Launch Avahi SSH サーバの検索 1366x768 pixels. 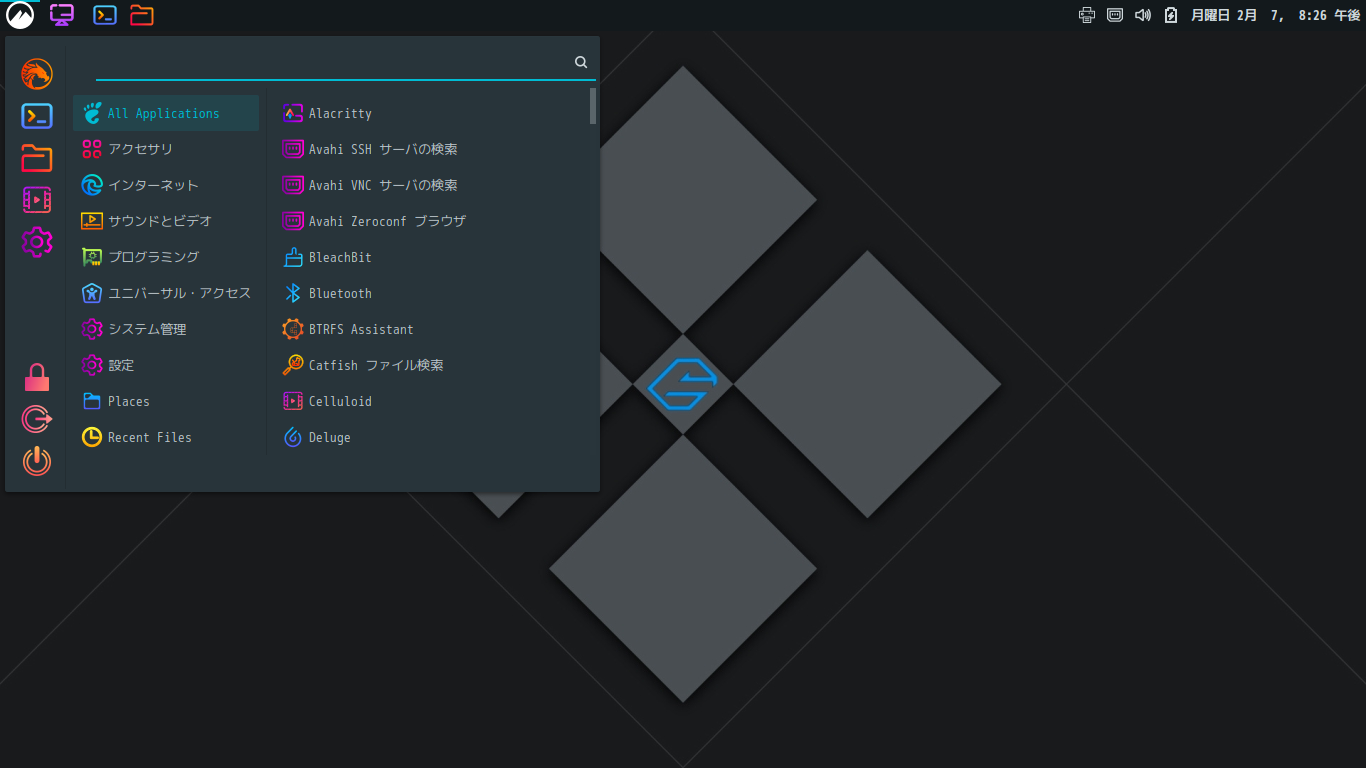click(x=431, y=149)
